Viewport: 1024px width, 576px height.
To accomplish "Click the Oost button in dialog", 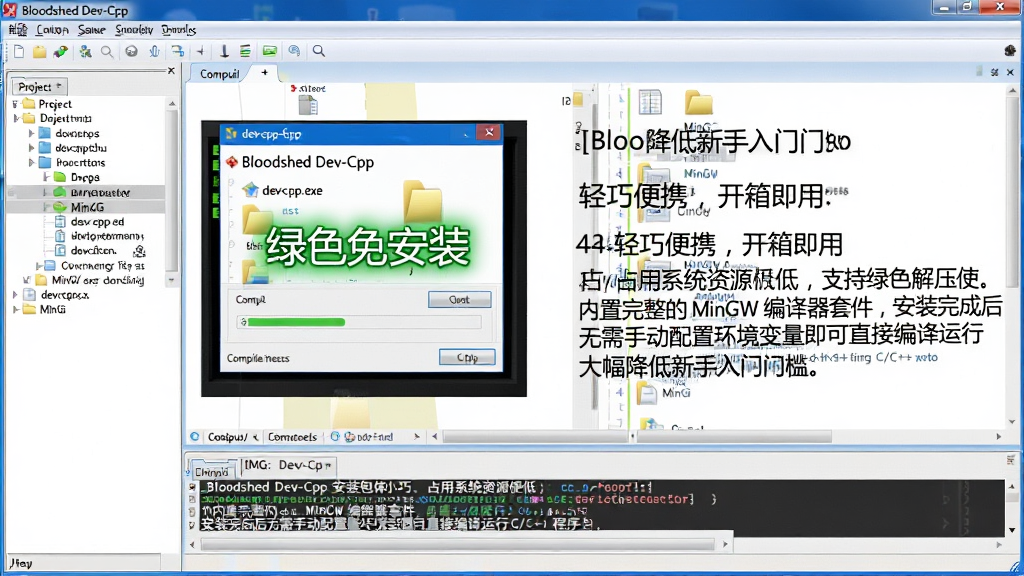I will (459, 299).
